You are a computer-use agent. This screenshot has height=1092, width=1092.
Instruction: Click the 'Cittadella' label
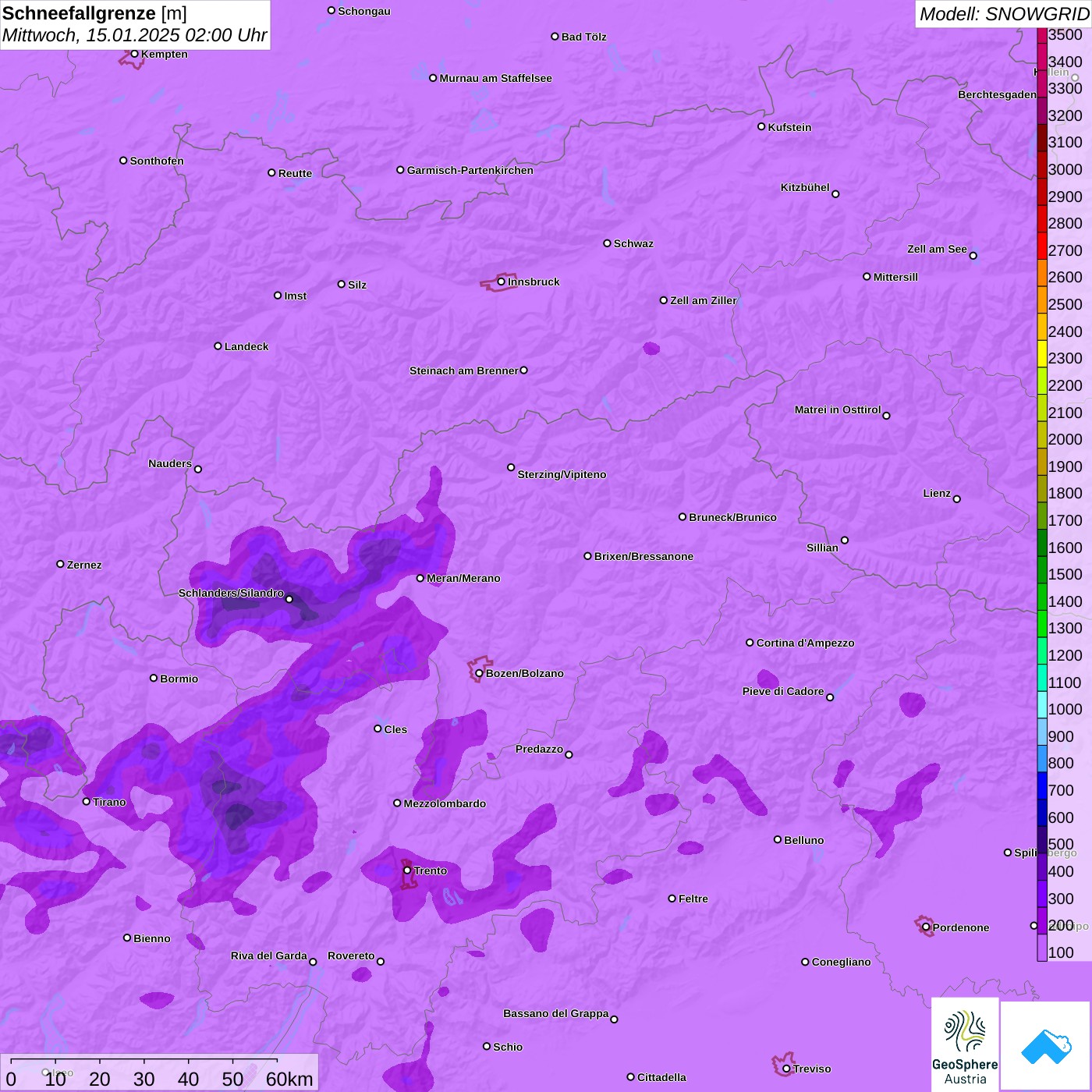(x=661, y=1077)
